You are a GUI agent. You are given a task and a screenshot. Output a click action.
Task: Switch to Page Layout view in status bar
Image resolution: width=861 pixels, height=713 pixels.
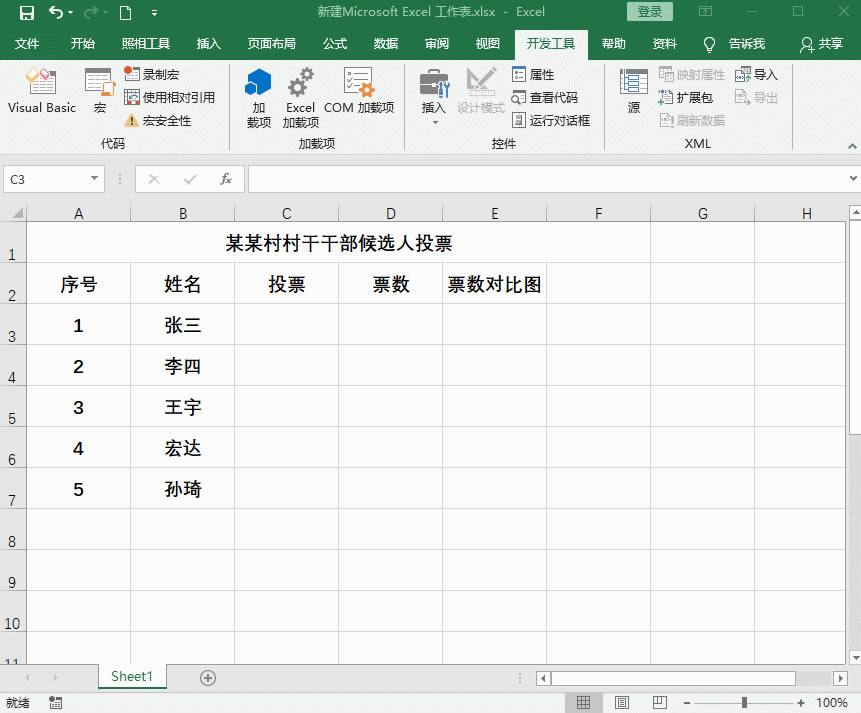pos(621,703)
